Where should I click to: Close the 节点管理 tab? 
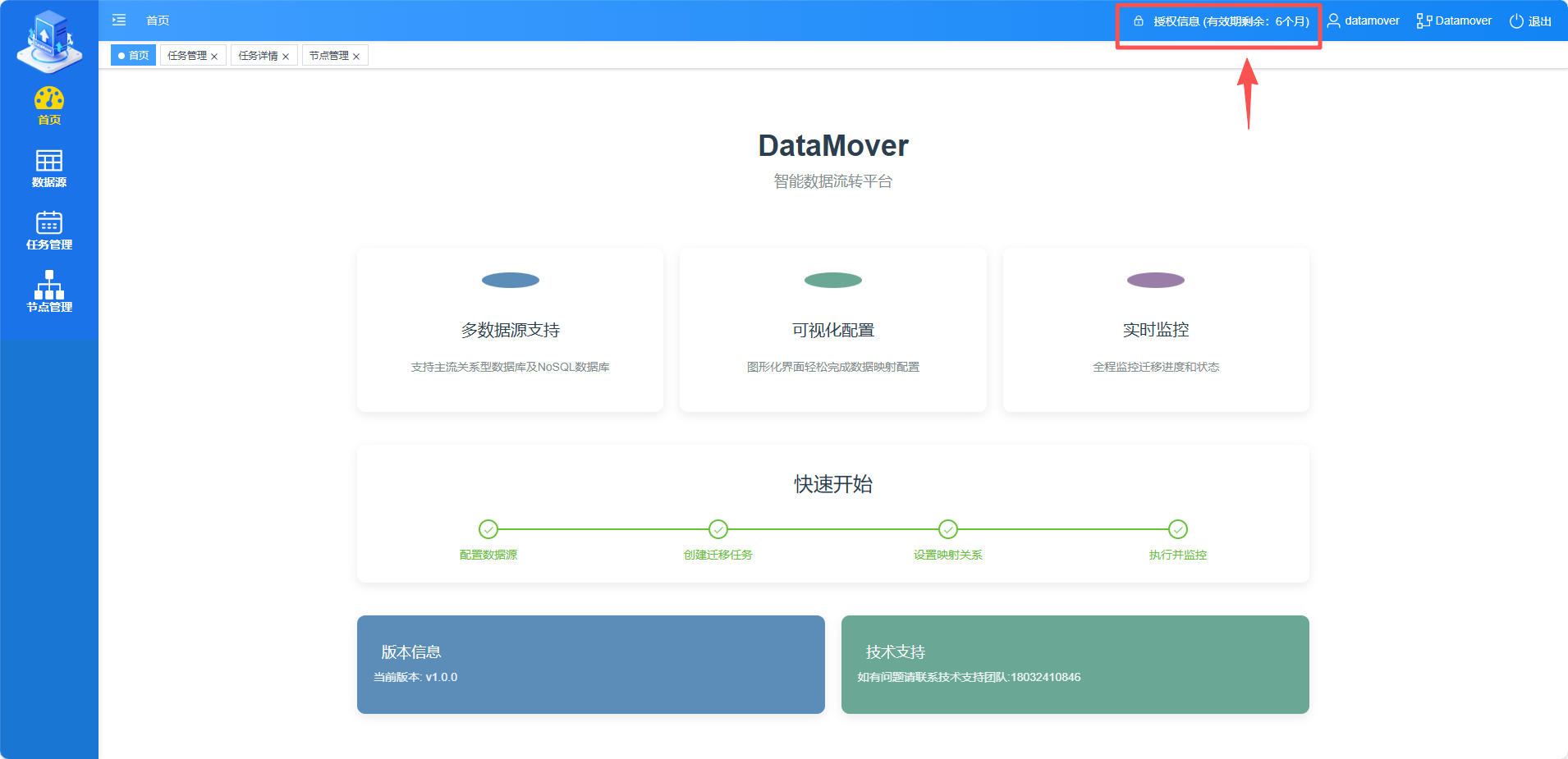[x=356, y=57]
